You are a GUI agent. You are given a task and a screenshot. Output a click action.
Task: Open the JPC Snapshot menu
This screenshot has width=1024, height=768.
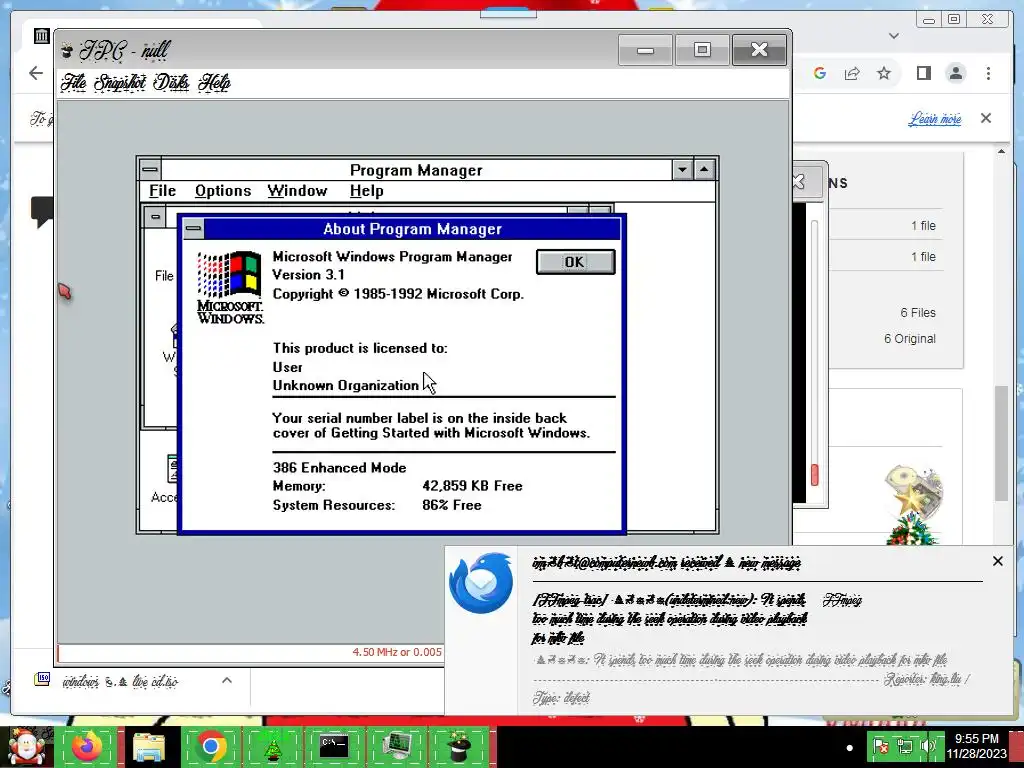click(x=120, y=82)
